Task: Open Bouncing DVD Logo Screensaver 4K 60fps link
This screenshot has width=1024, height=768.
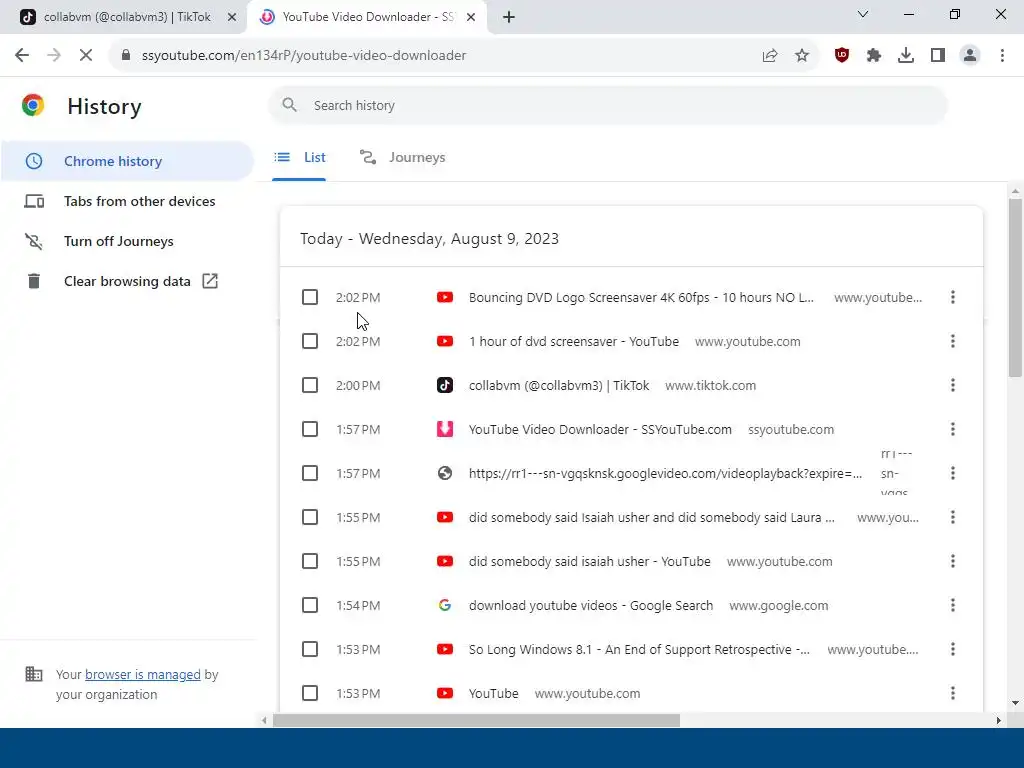Action: (x=641, y=298)
